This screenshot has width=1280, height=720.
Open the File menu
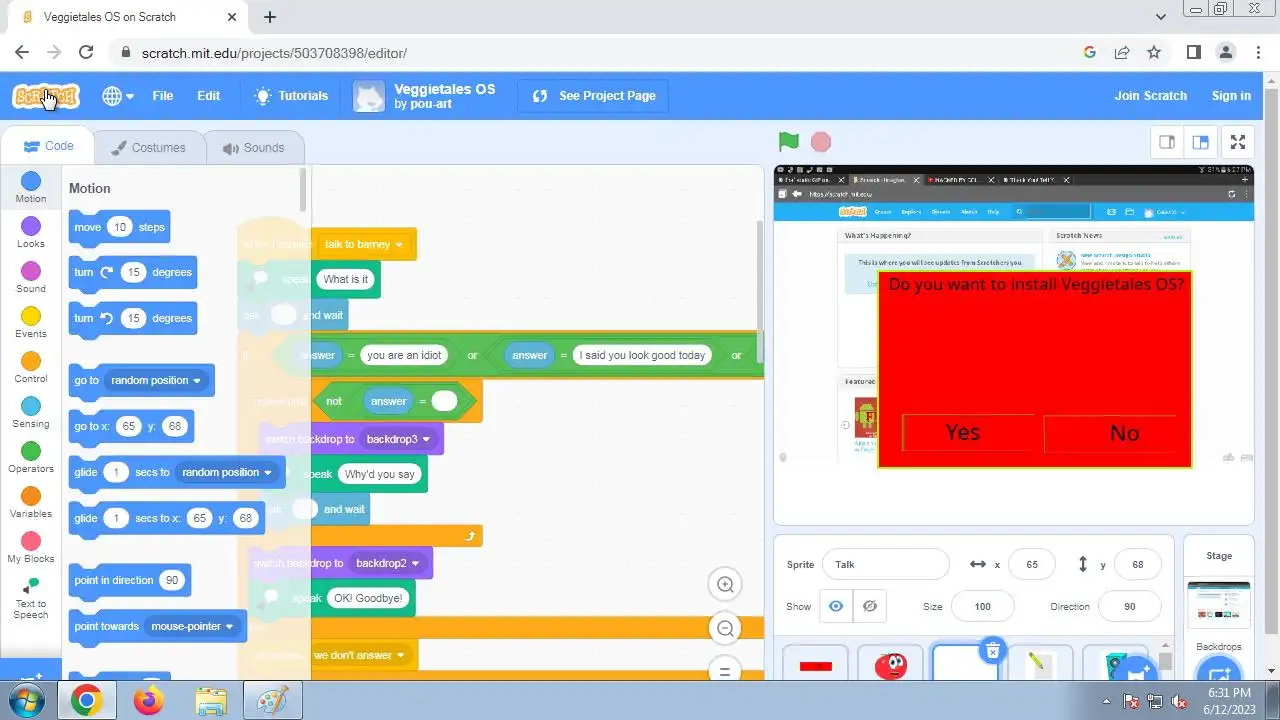[162, 96]
